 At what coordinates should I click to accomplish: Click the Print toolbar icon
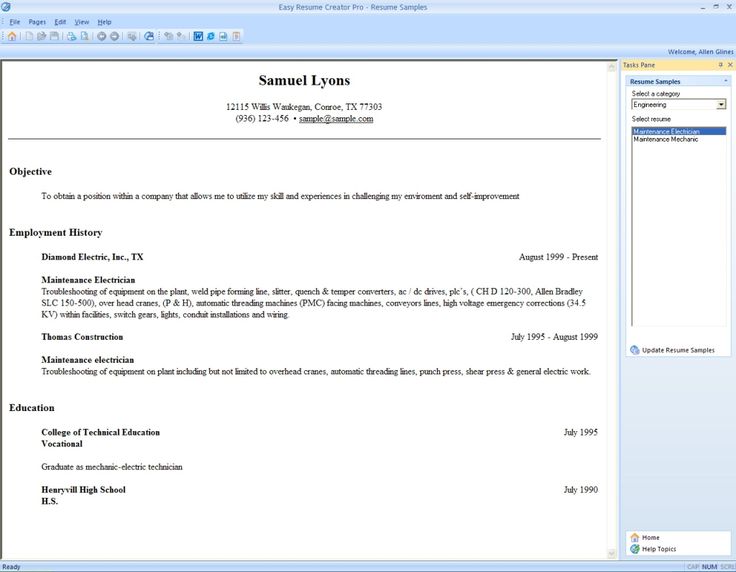tap(71, 36)
